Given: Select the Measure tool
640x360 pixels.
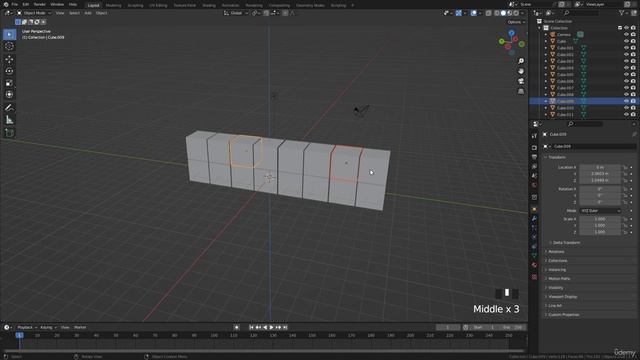Looking at the screenshot, I should click(x=9, y=120).
